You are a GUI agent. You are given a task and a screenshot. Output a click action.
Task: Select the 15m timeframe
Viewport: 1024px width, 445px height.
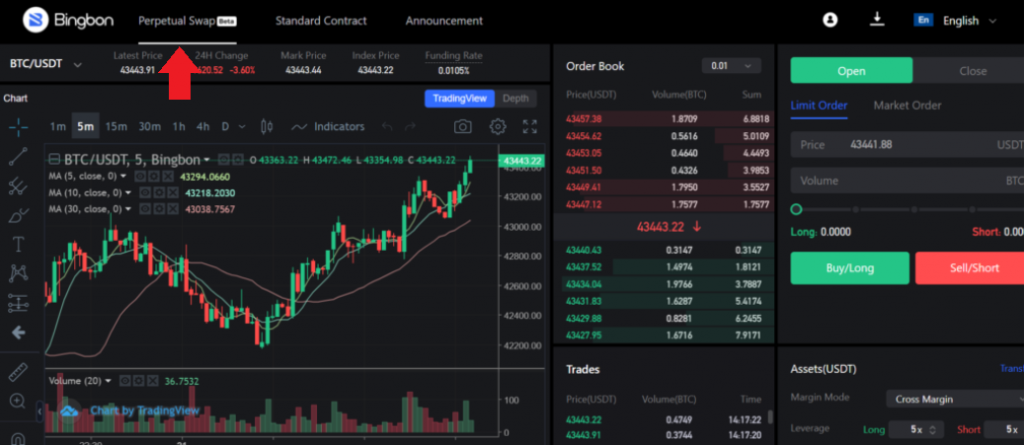click(116, 126)
